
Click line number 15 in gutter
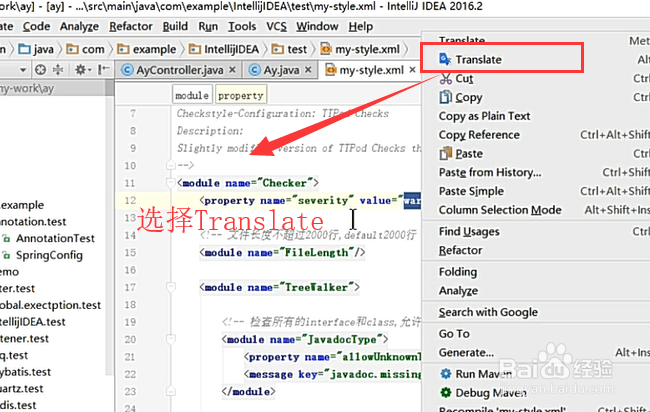[x=130, y=253]
